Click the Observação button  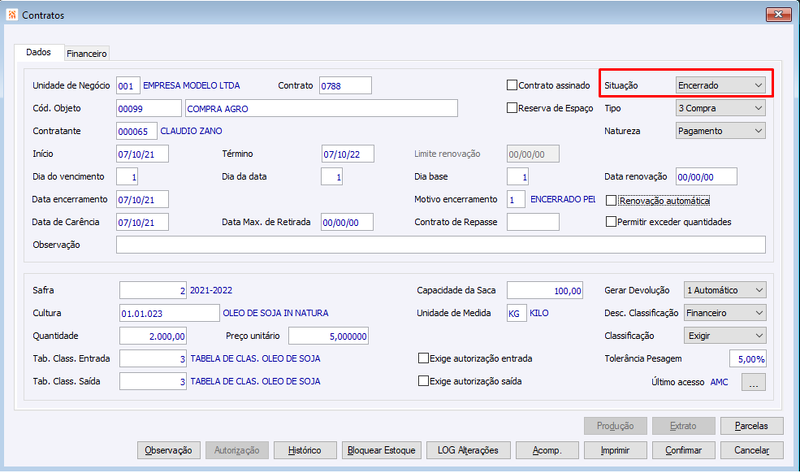click(x=168, y=451)
